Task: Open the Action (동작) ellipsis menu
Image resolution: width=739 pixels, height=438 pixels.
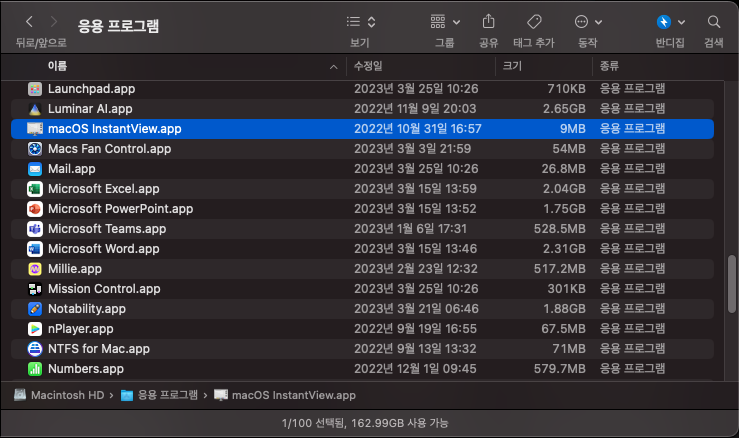Action: pos(588,22)
